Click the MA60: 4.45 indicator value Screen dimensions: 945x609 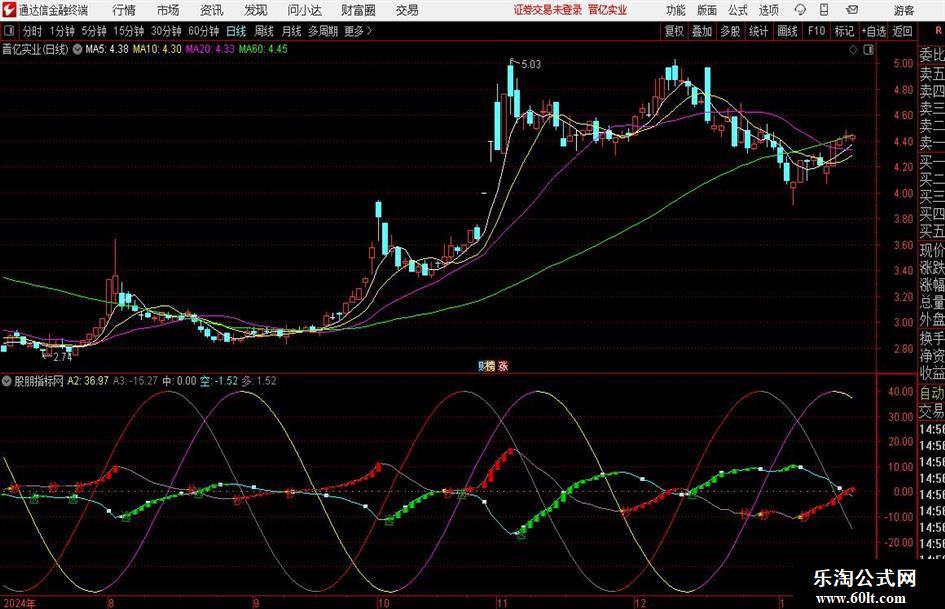click(263, 49)
